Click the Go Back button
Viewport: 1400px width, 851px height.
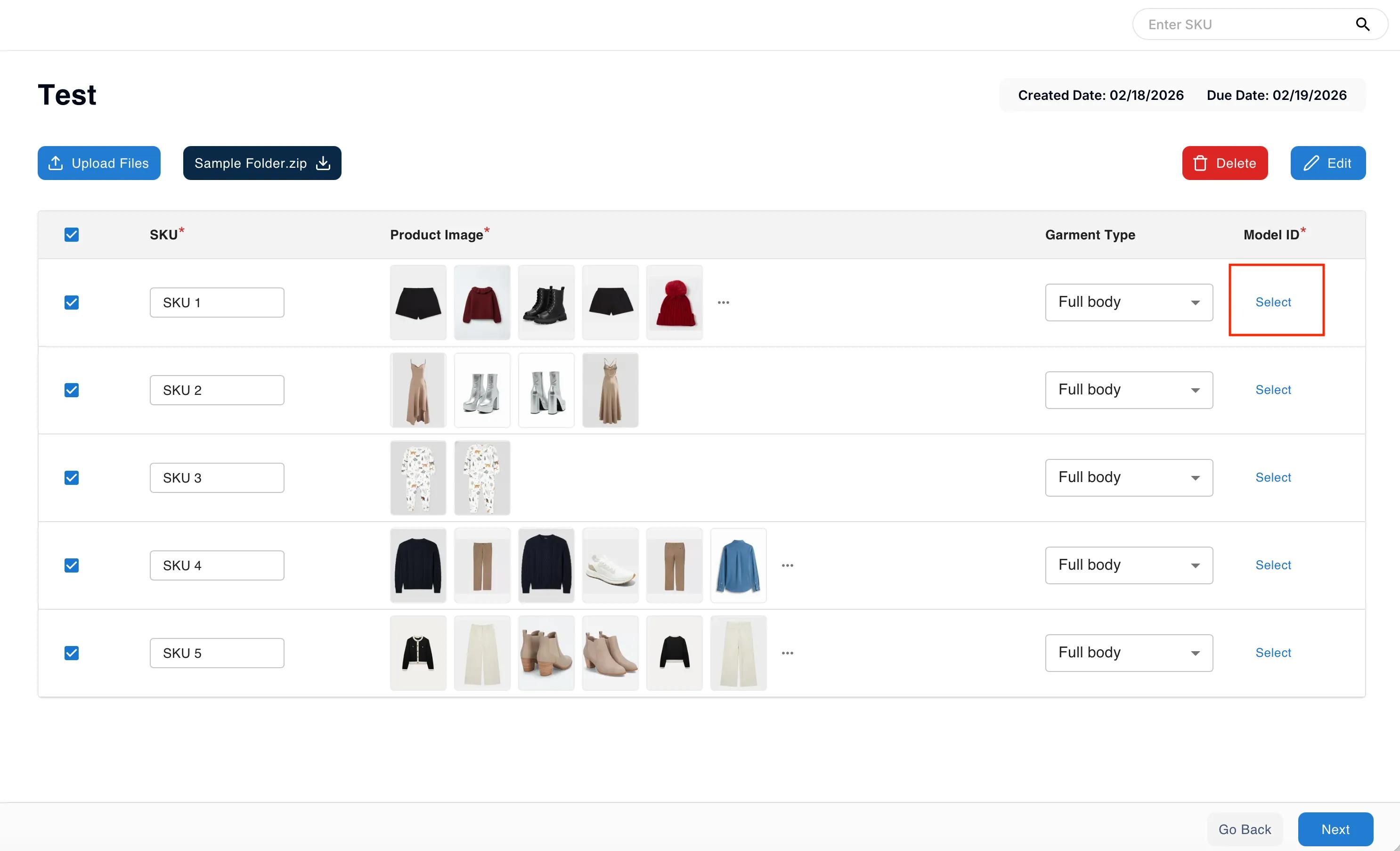(x=1245, y=829)
